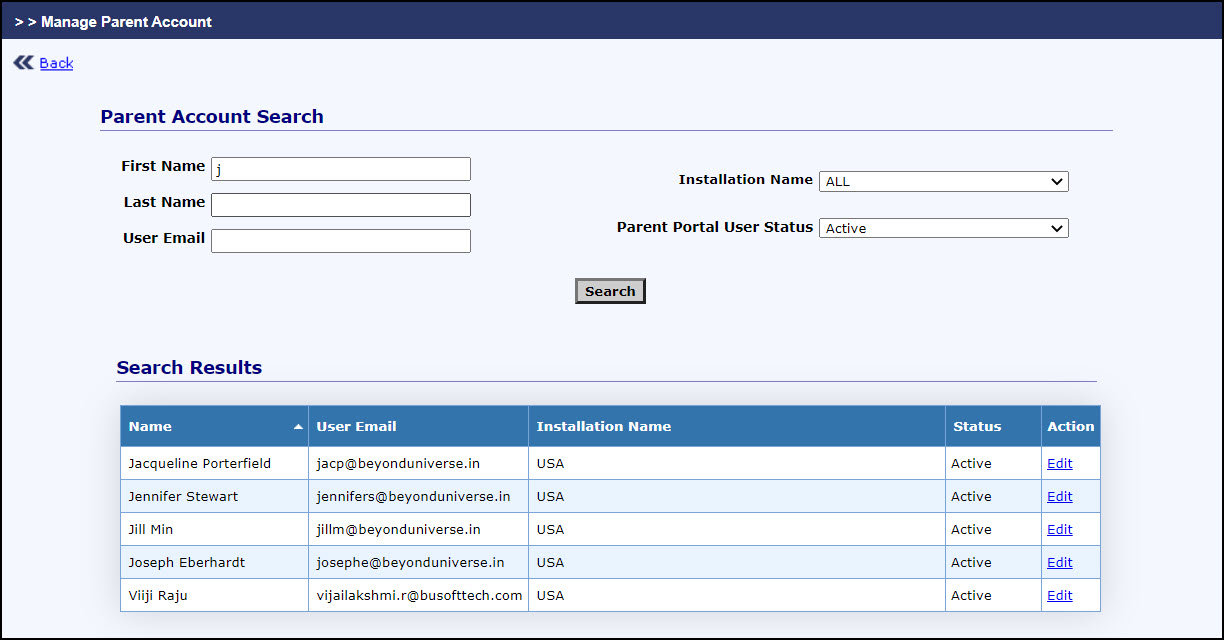Screen dimensions: 1224x640
Task: Click Edit for Joseph Eberhardt
Action: [x=1059, y=562]
